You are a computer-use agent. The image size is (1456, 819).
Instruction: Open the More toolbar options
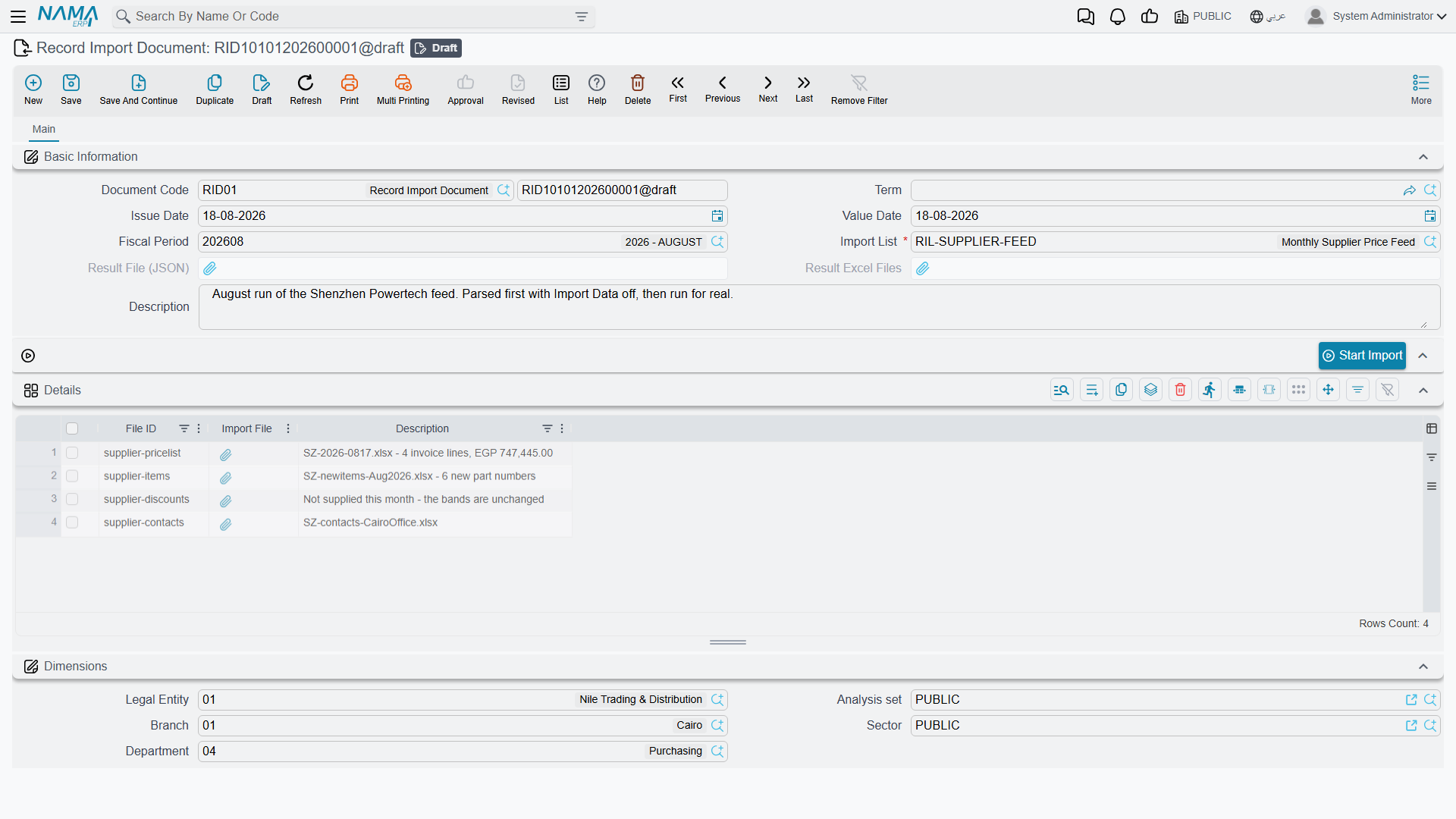point(1421,89)
